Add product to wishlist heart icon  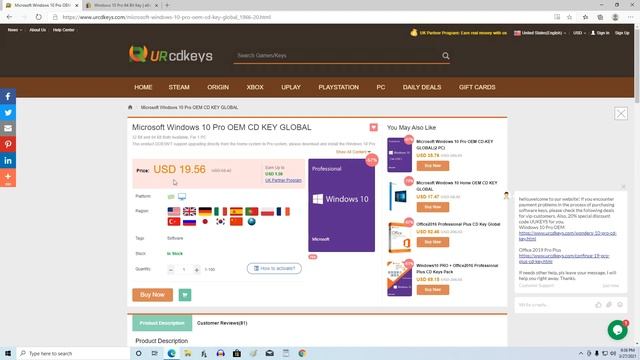coord(373,127)
